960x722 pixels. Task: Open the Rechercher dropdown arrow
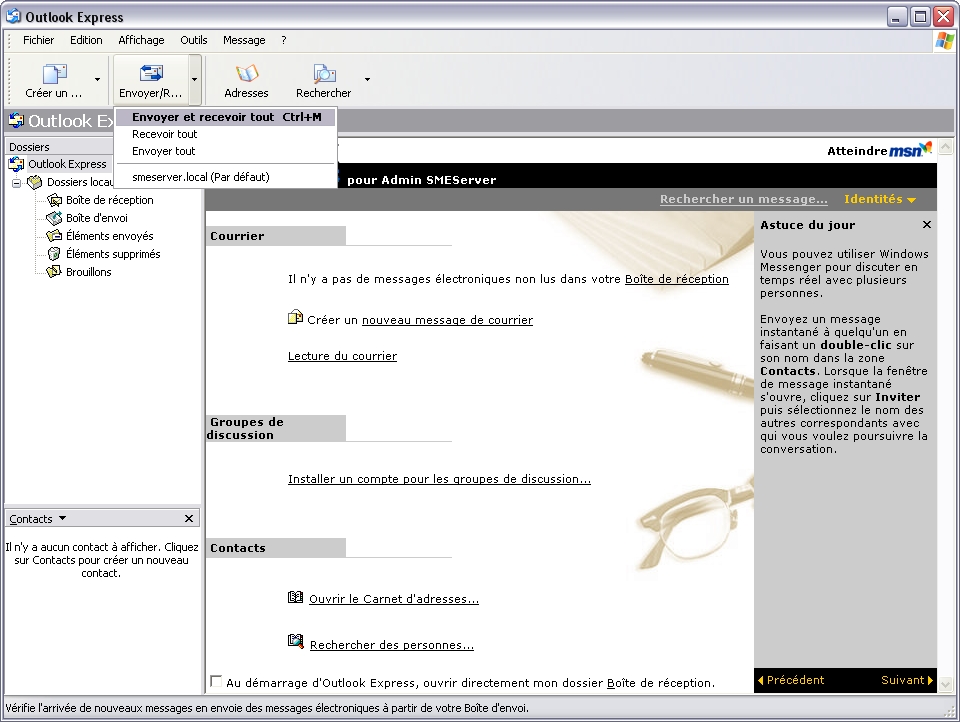pyautogui.click(x=367, y=80)
